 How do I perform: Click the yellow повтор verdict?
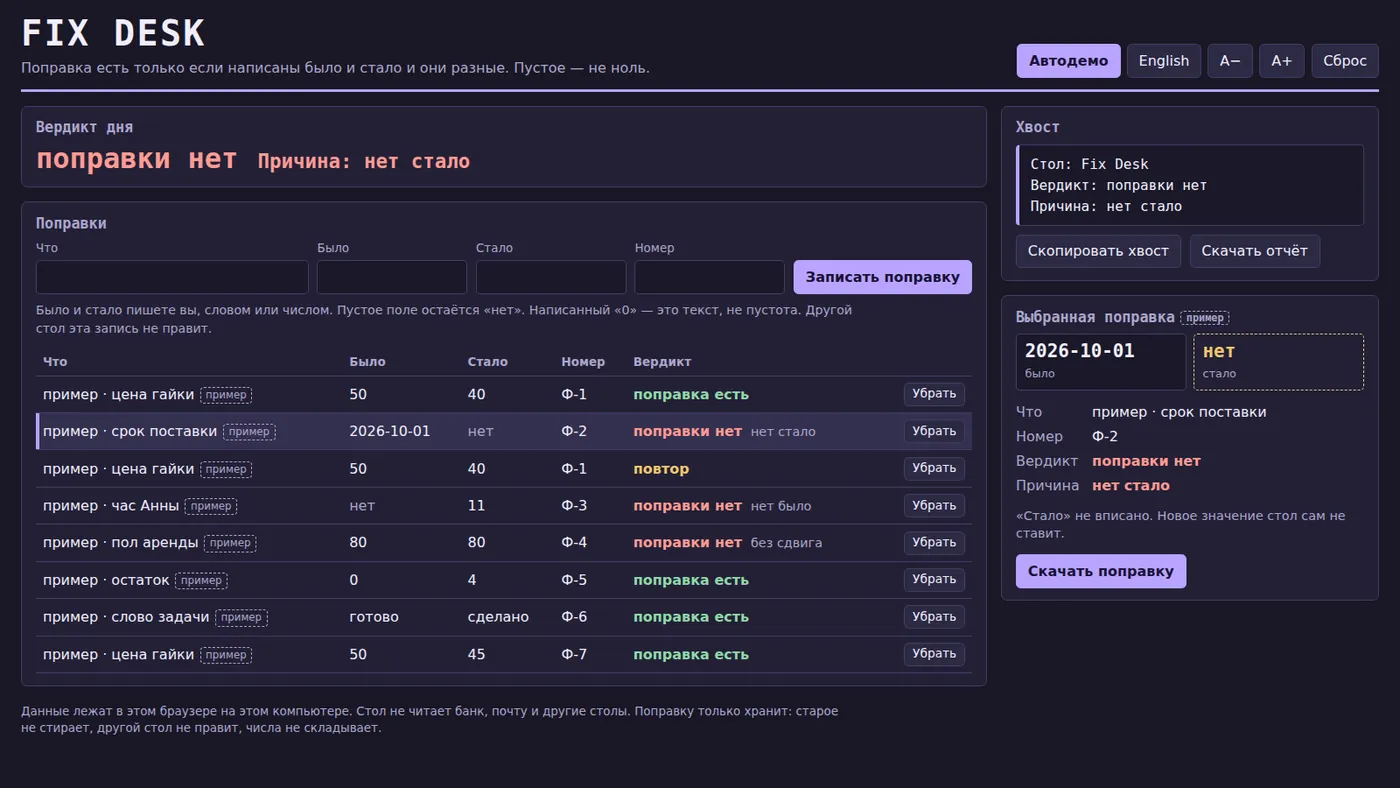tap(661, 469)
